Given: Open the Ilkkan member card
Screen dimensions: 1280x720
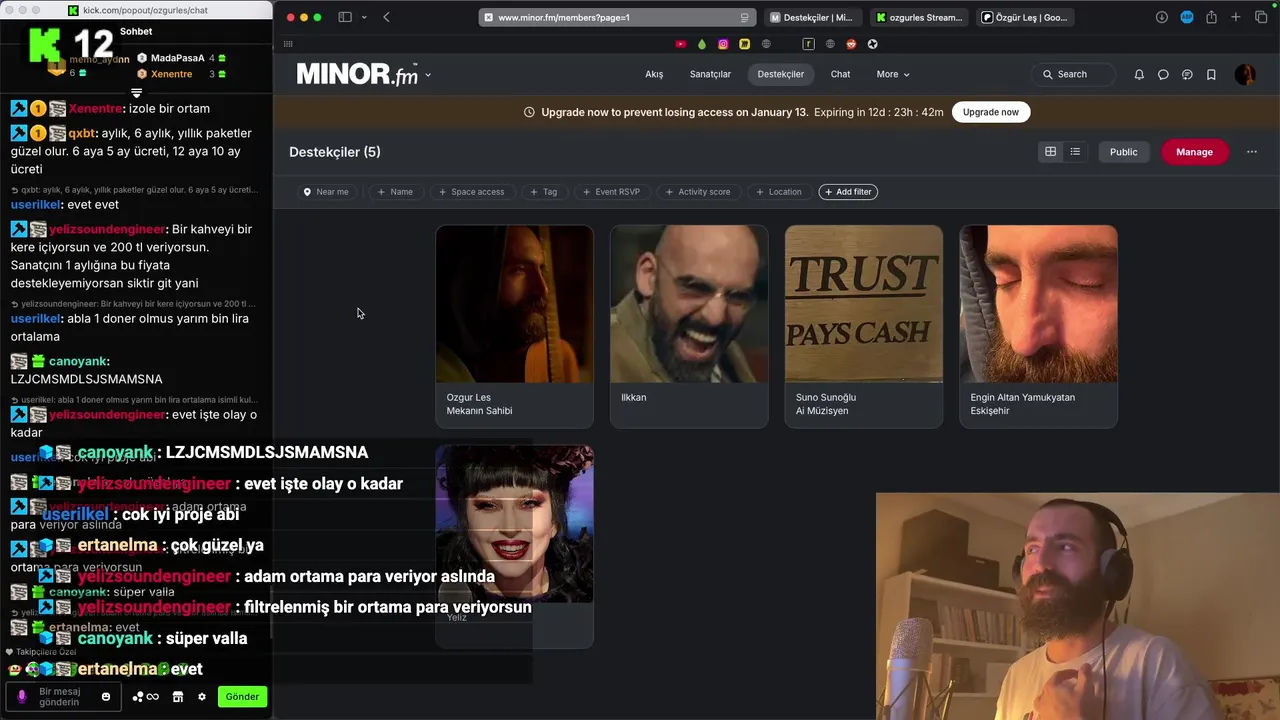Looking at the screenshot, I should (x=689, y=326).
